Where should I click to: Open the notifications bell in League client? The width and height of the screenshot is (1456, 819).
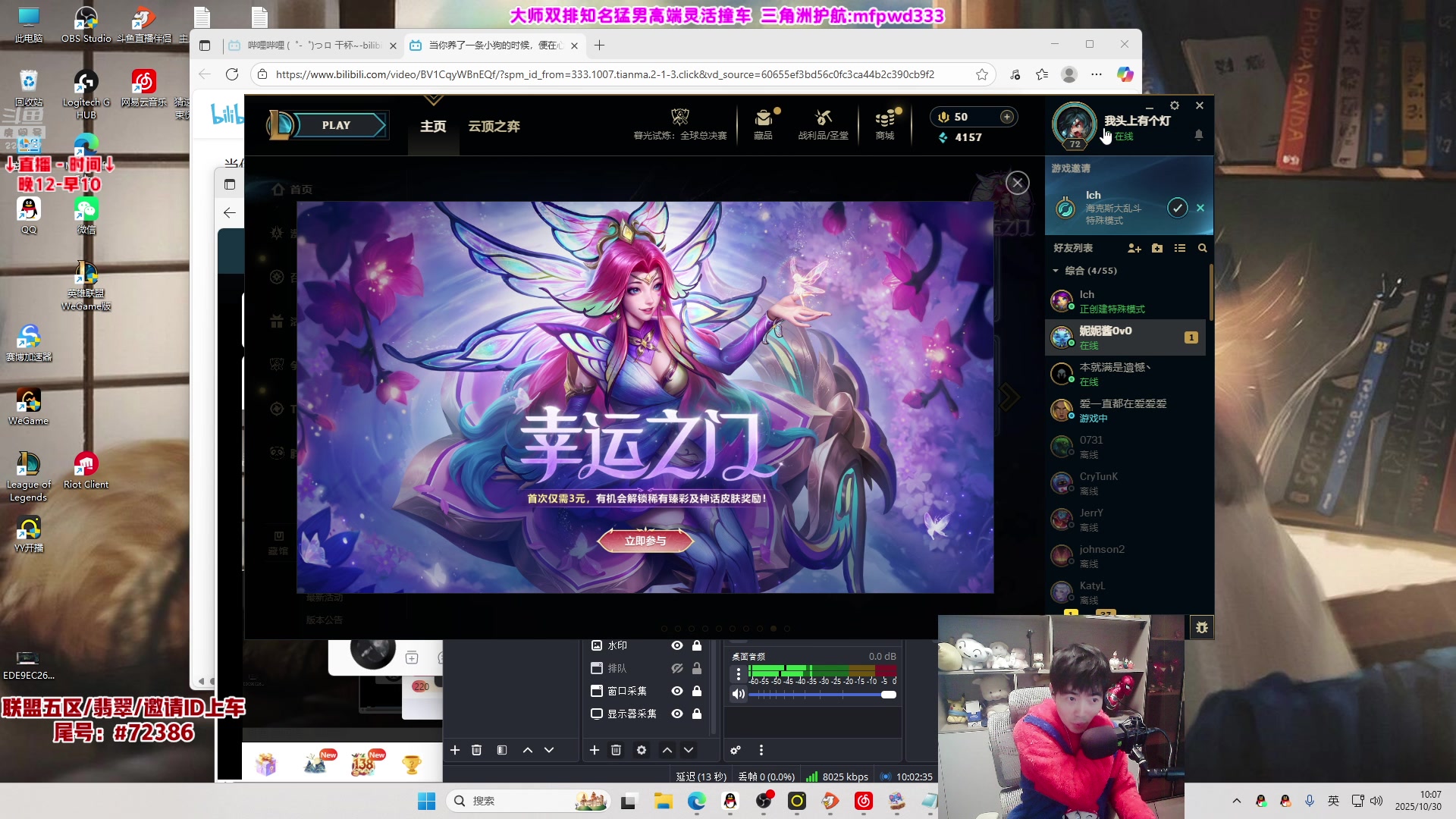[1199, 135]
